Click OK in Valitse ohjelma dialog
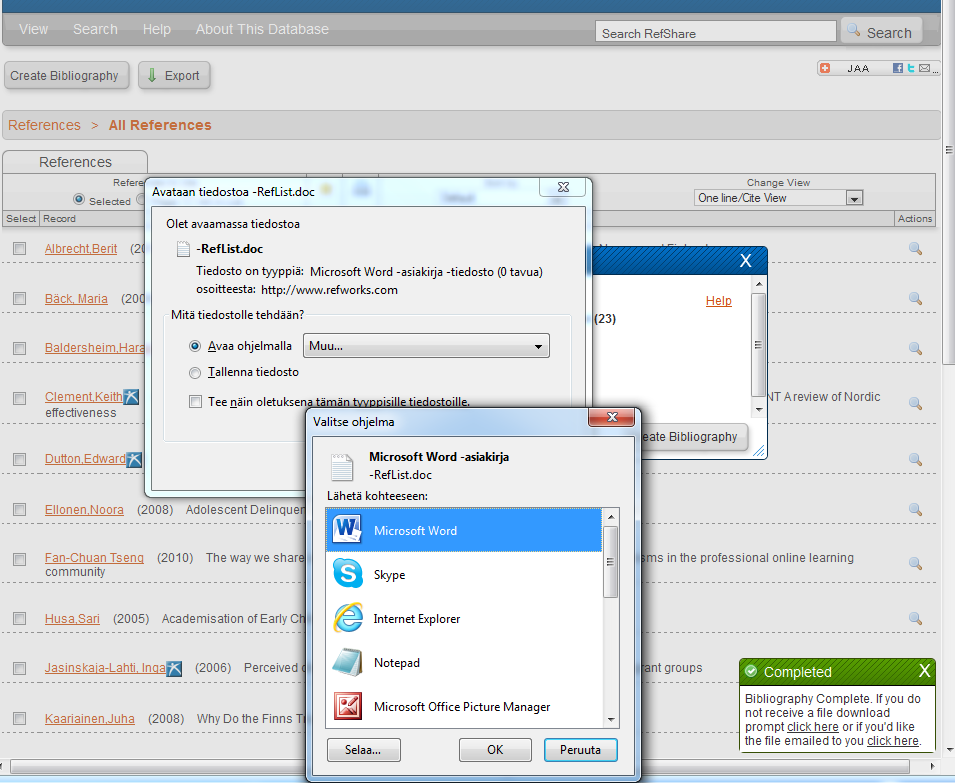 495,750
